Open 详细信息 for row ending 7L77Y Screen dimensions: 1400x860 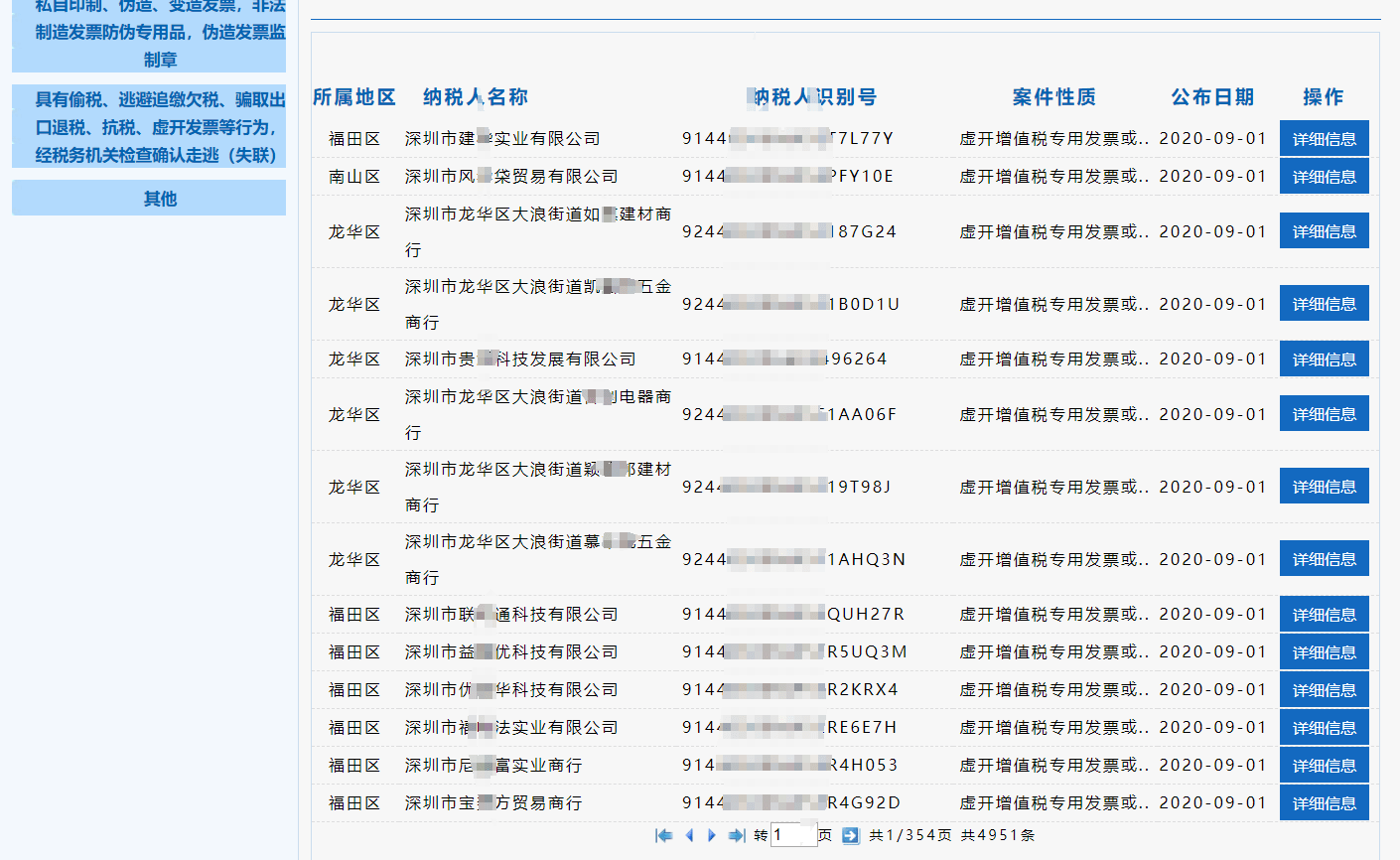(1325, 139)
